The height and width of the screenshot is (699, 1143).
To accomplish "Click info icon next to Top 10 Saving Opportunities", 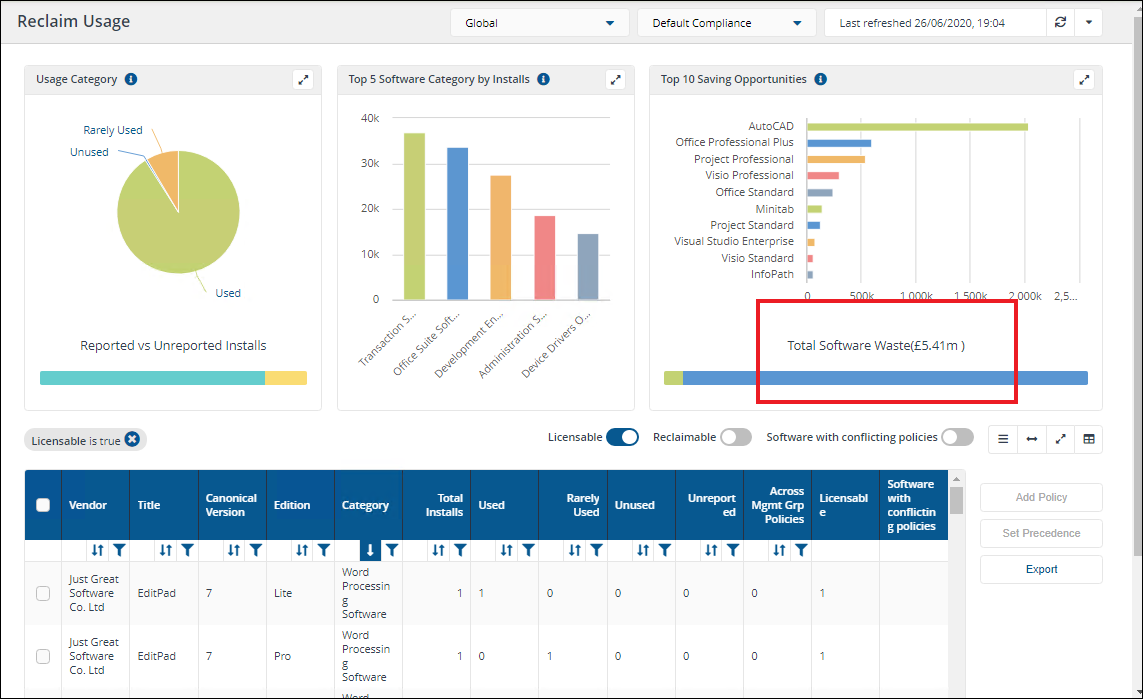I will (819, 80).
